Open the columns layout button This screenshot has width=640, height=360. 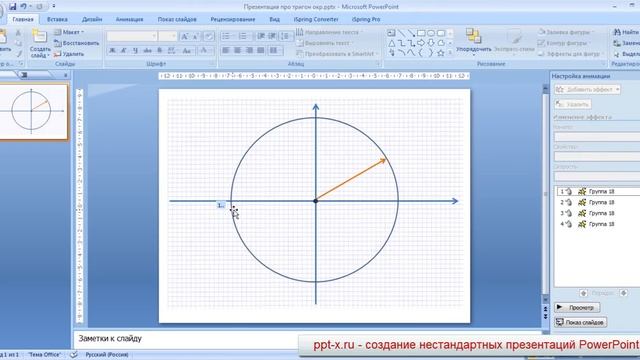tap(276, 50)
